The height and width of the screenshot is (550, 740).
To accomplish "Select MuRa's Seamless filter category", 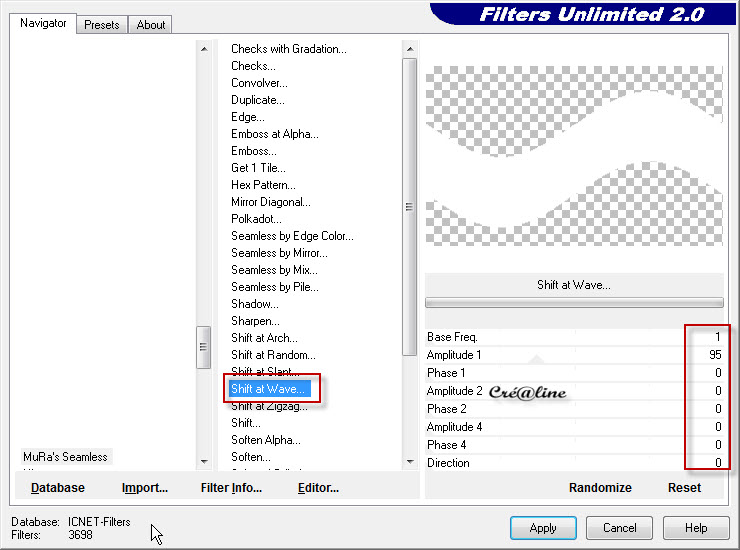I will (x=65, y=457).
